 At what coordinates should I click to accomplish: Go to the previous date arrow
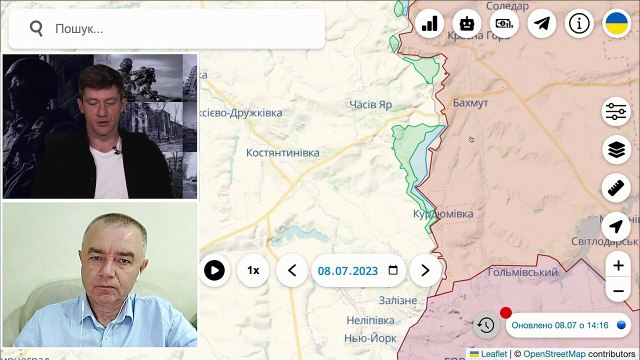(x=292, y=271)
